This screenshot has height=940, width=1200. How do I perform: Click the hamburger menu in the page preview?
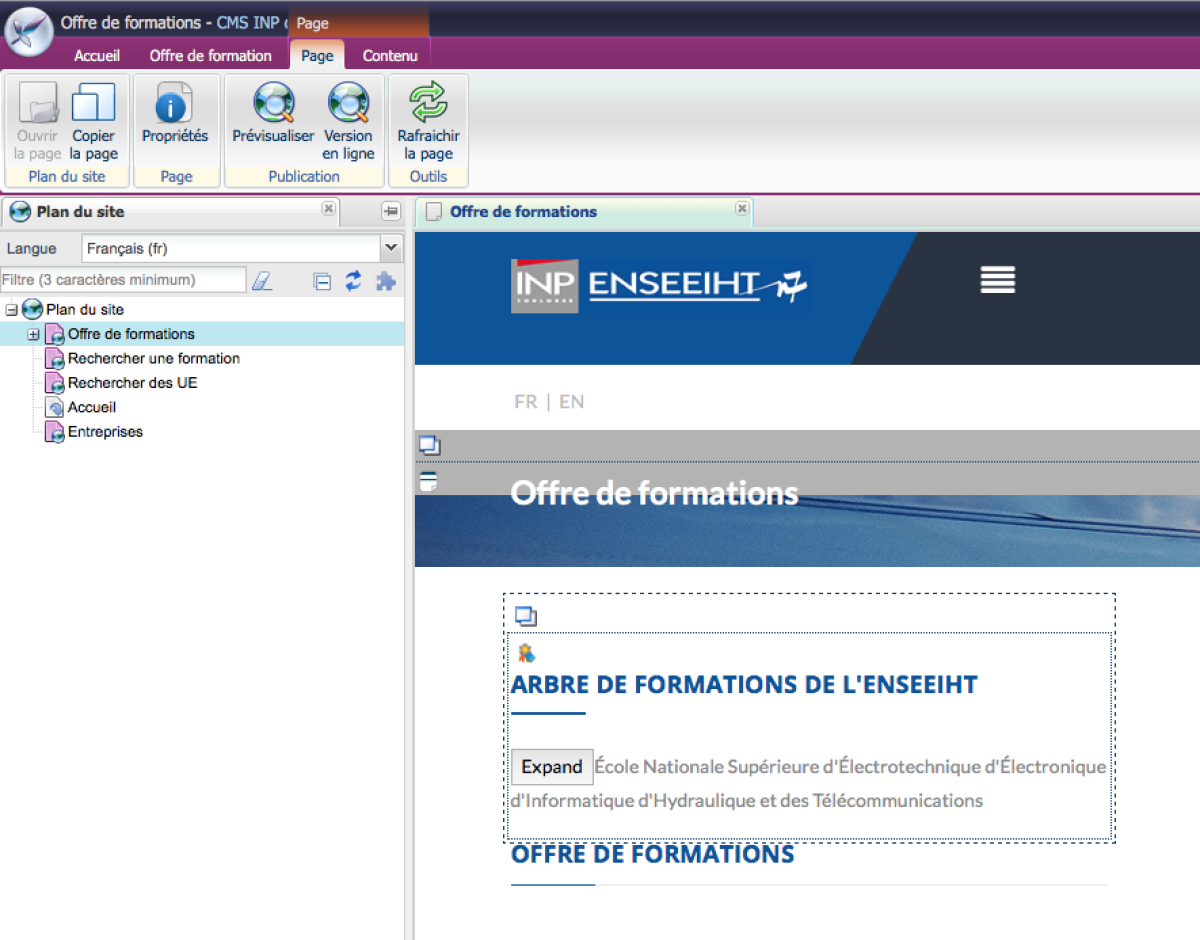pyautogui.click(x=997, y=280)
